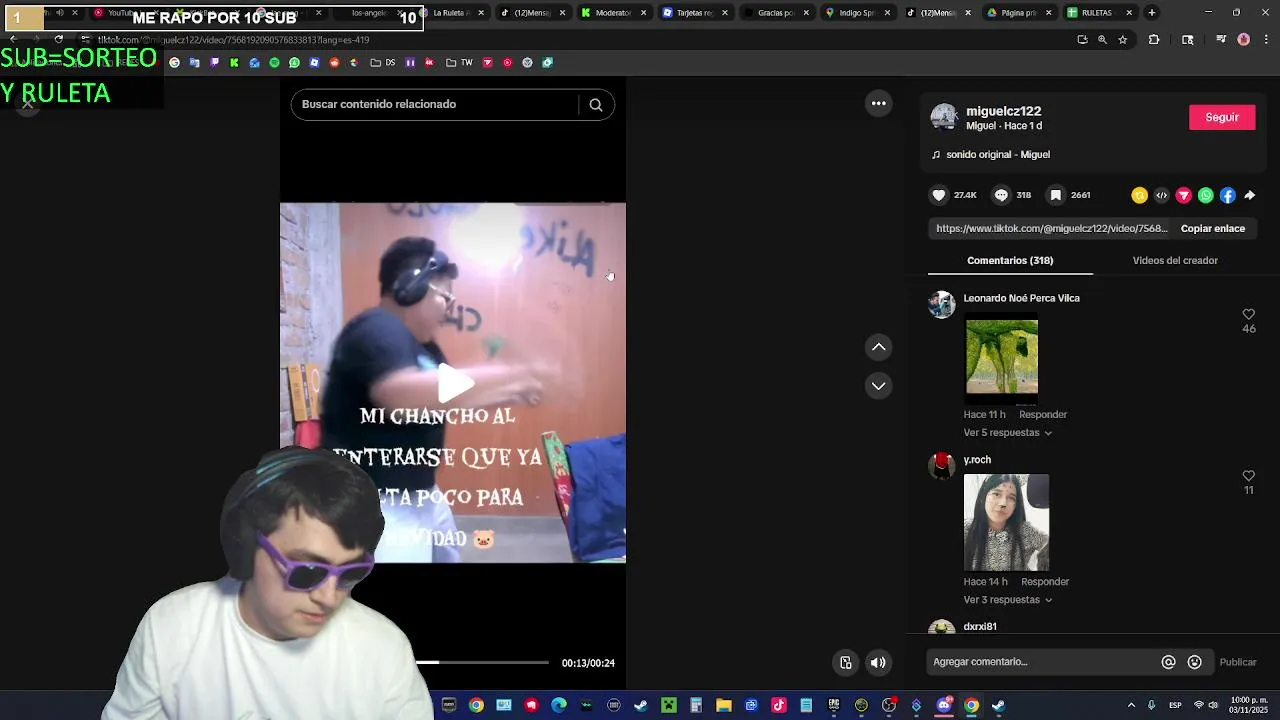Like y.roch's comment
This screenshot has height=720, width=1280.
point(1248,476)
